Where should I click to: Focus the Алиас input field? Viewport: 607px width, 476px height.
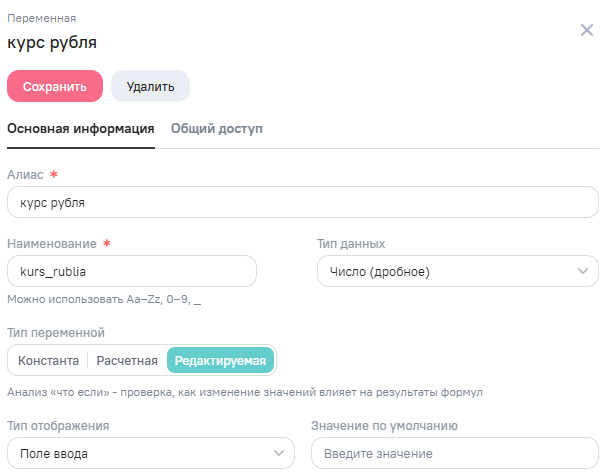pos(303,202)
